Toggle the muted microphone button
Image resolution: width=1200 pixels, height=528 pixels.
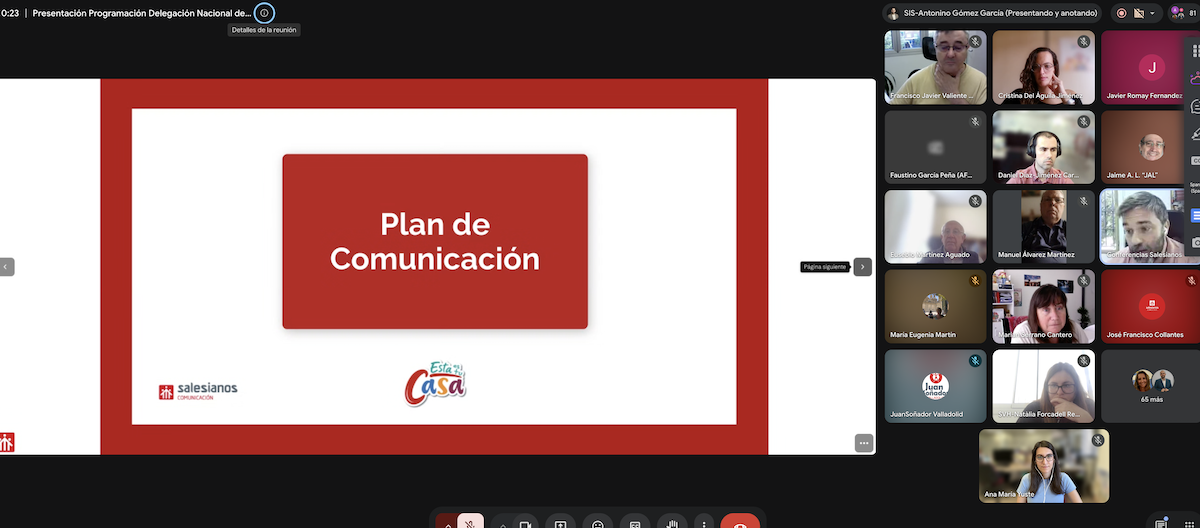point(470,524)
